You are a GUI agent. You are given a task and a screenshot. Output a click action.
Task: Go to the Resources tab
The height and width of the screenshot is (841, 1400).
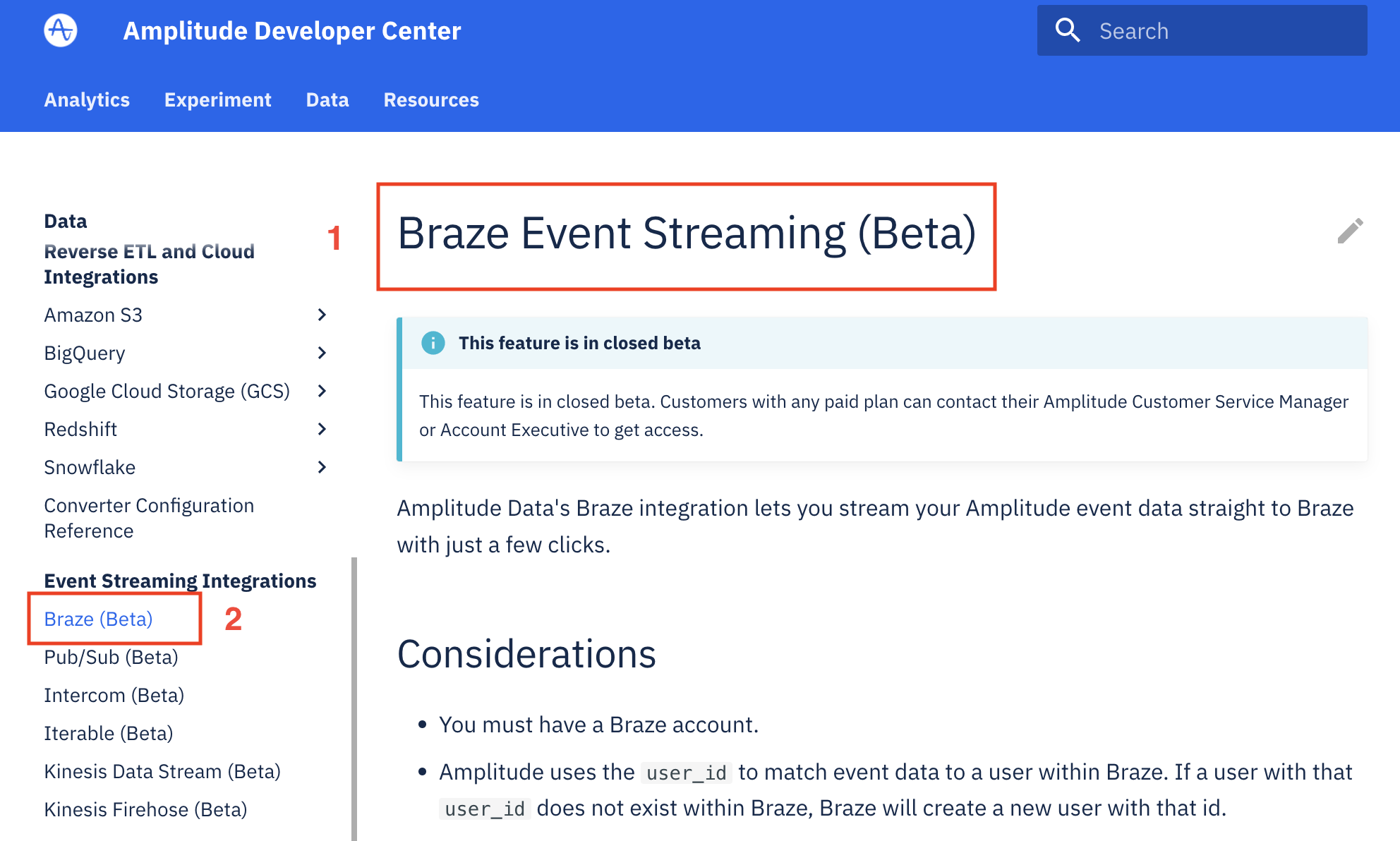pyautogui.click(x=431, y=100)
